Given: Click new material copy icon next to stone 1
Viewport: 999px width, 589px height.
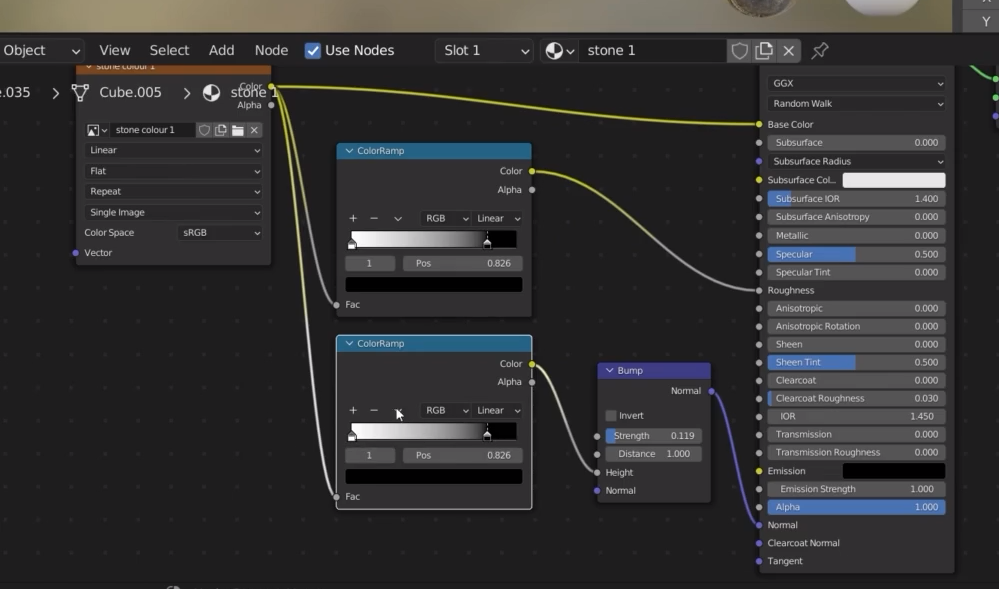Looking at the screenshot, I should [x=763, y=50].
